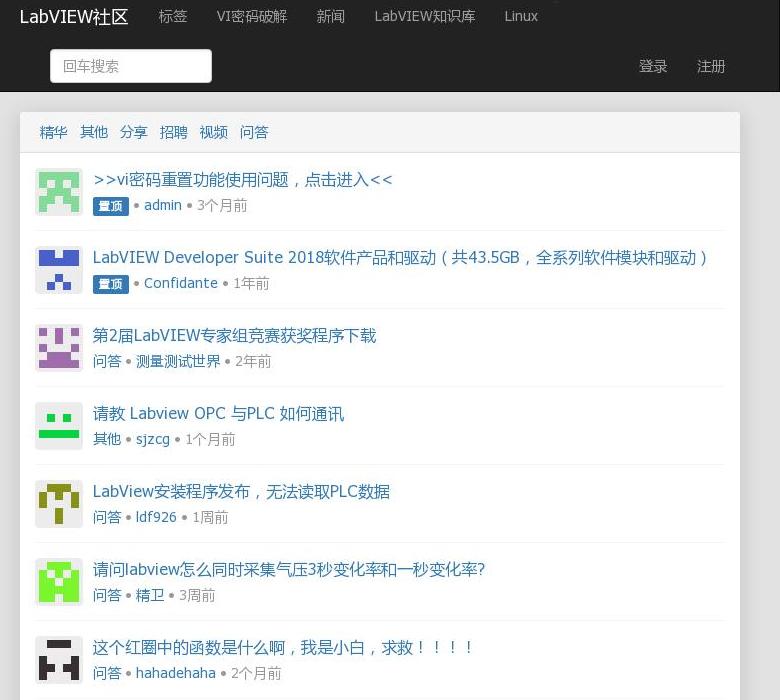Viewport: 780px width, 700px height.
Task: Open the sjzcg author link
Action: (153, 439)
